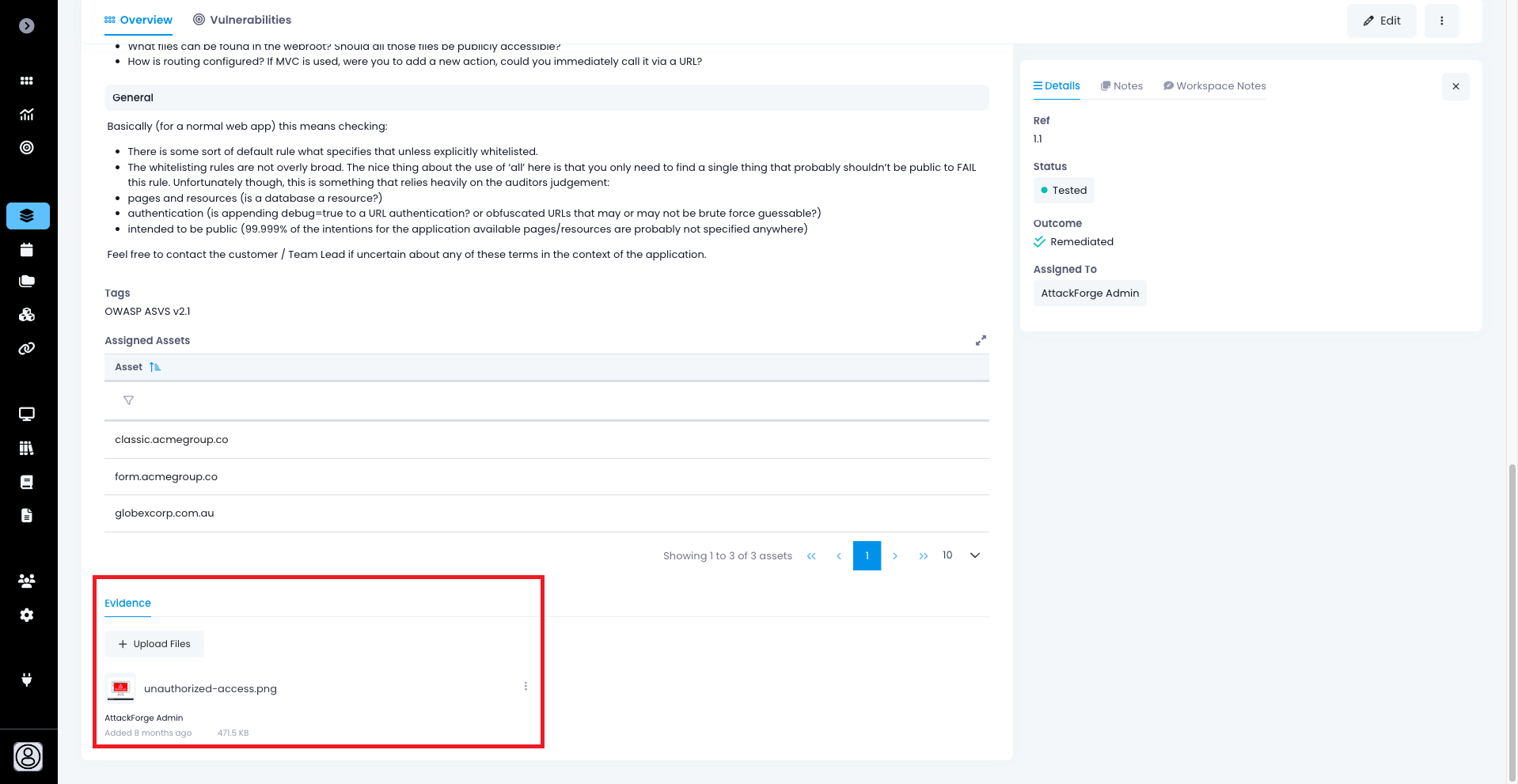Open the target vulnerabilities icon in sidebar
The image size is (1518, 784).
pyautogui.click(x=27, y=148)
